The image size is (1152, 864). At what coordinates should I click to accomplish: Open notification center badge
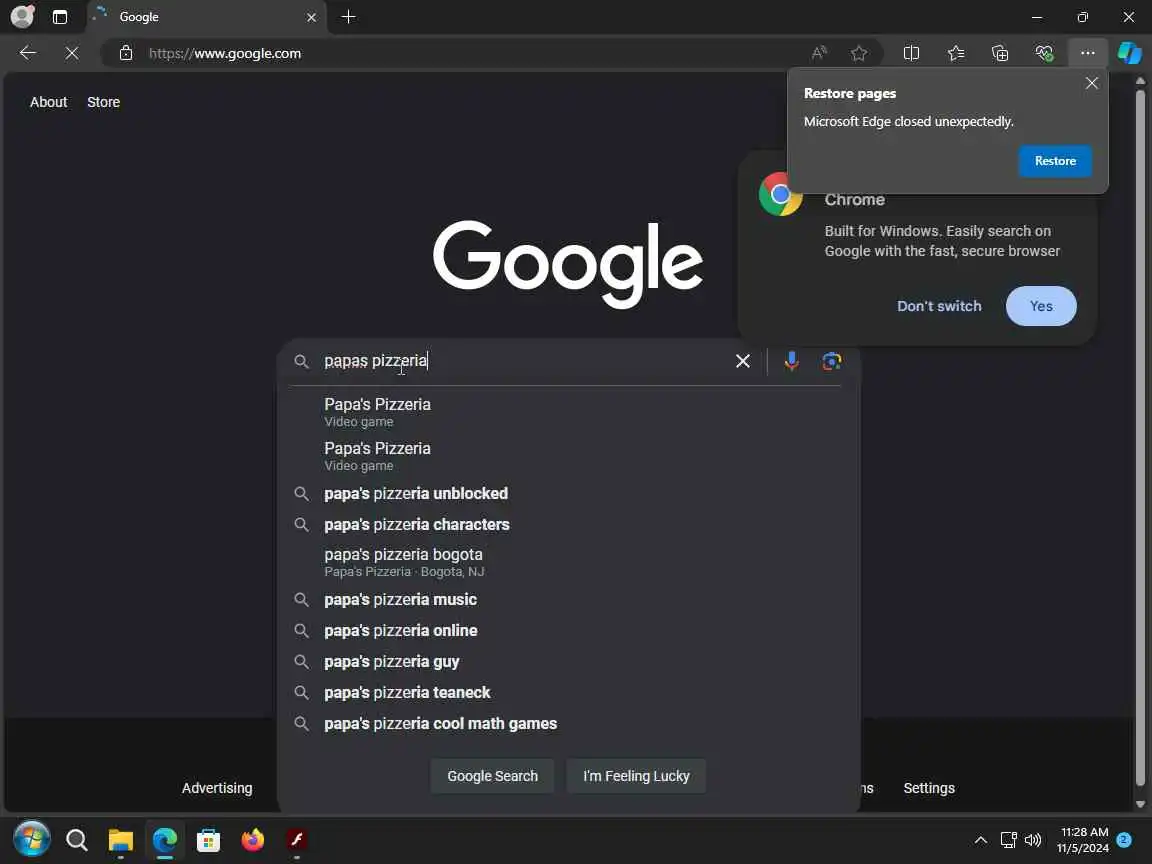[1123, 839]
